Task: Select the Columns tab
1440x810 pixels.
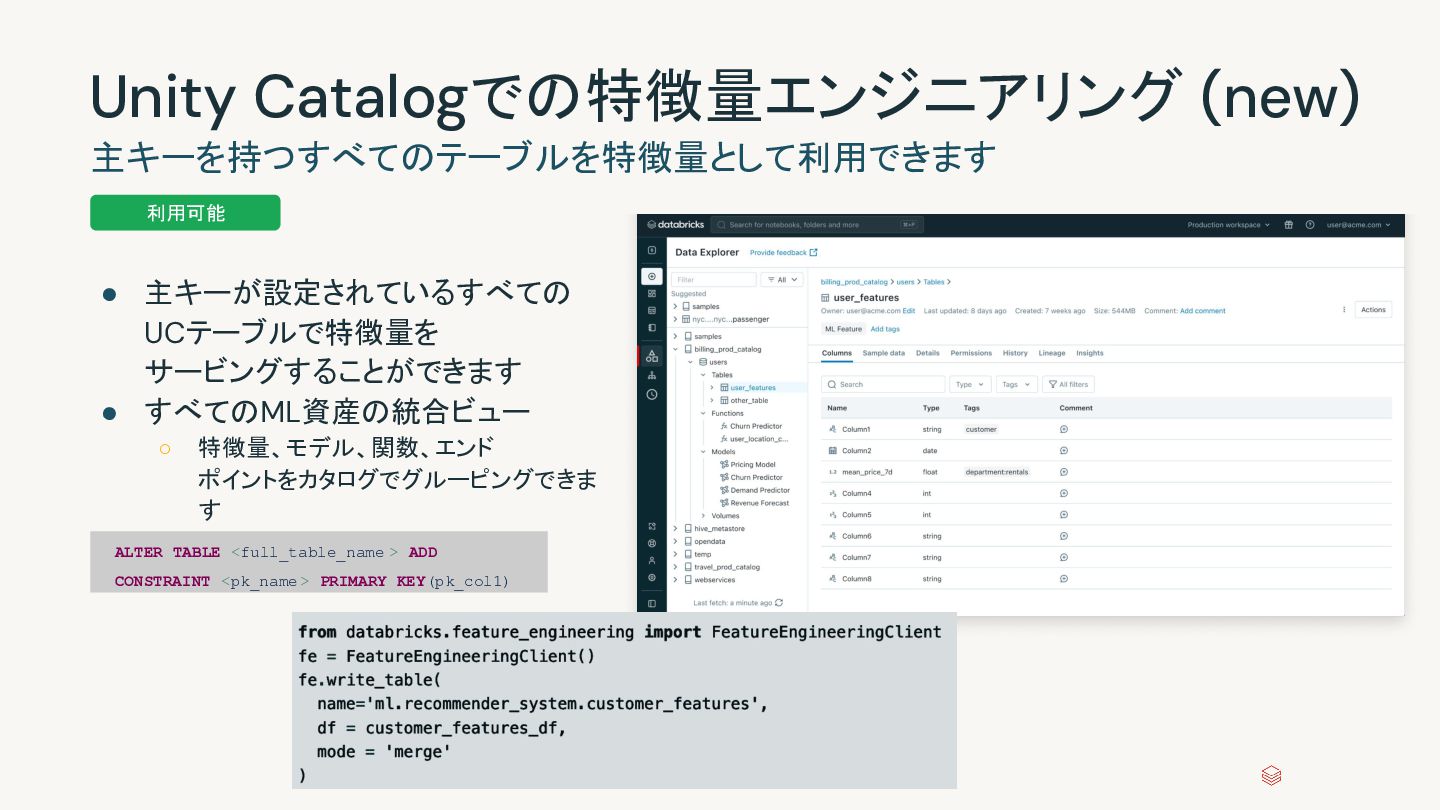Action: tap(837, 353)
